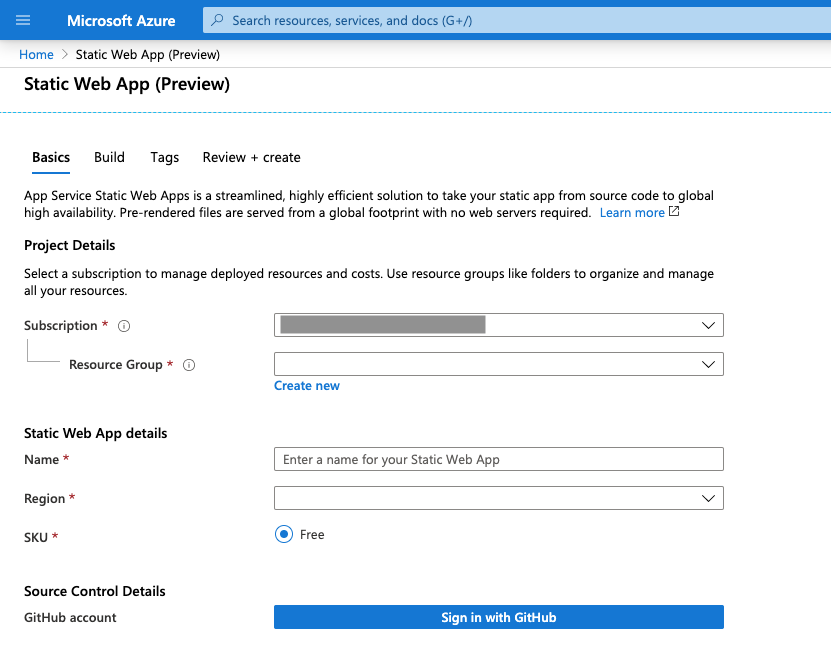The image size is (831, 668).
Task: Open the hamburger portal menu
Action: point(23,21)
